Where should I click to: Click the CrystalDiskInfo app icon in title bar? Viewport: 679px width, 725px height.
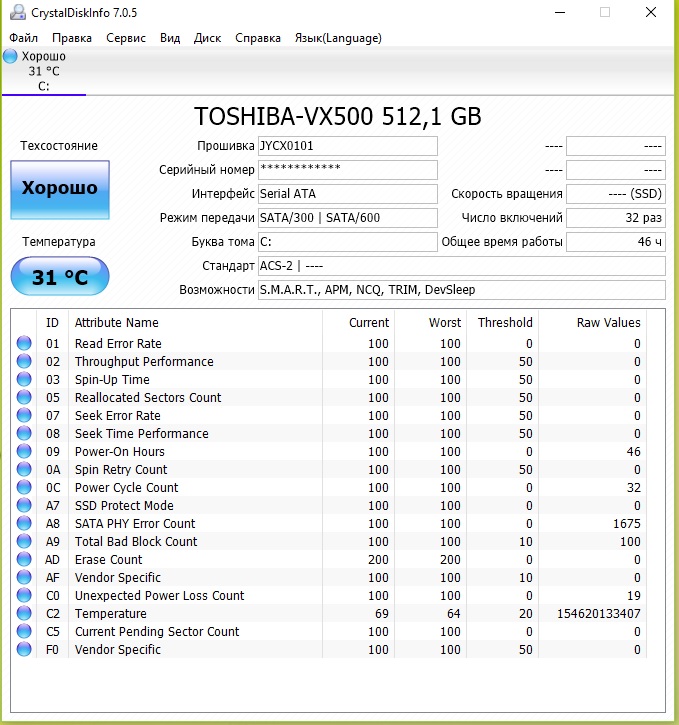[18, 12]
